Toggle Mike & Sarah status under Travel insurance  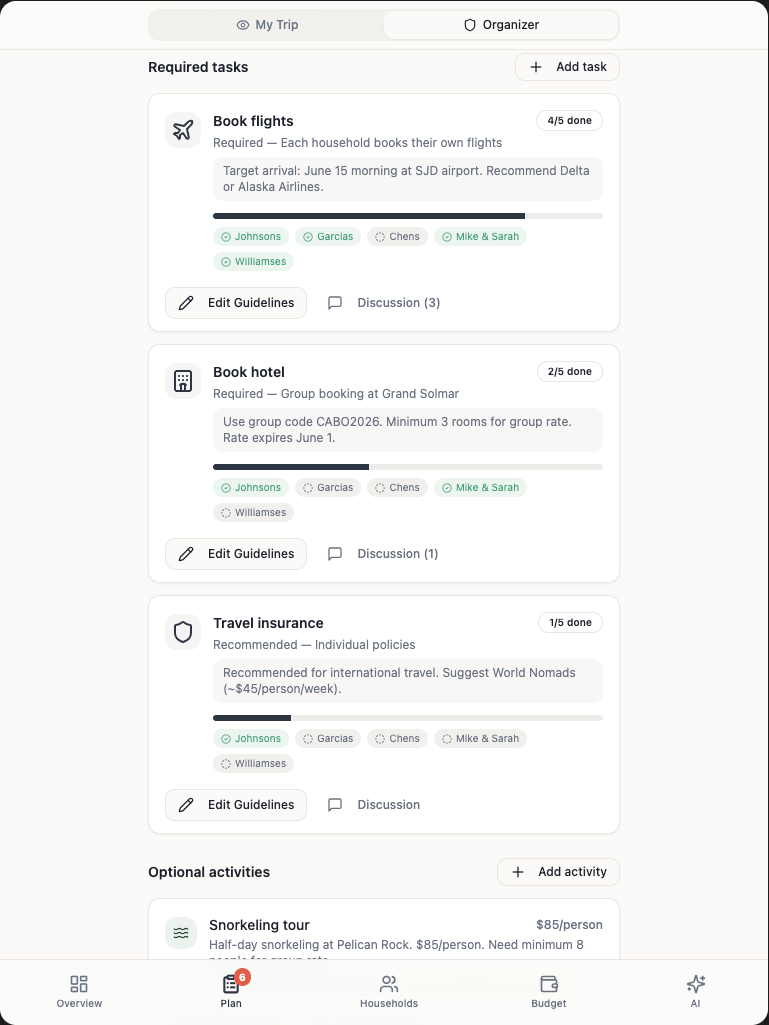tap(480, 739)
